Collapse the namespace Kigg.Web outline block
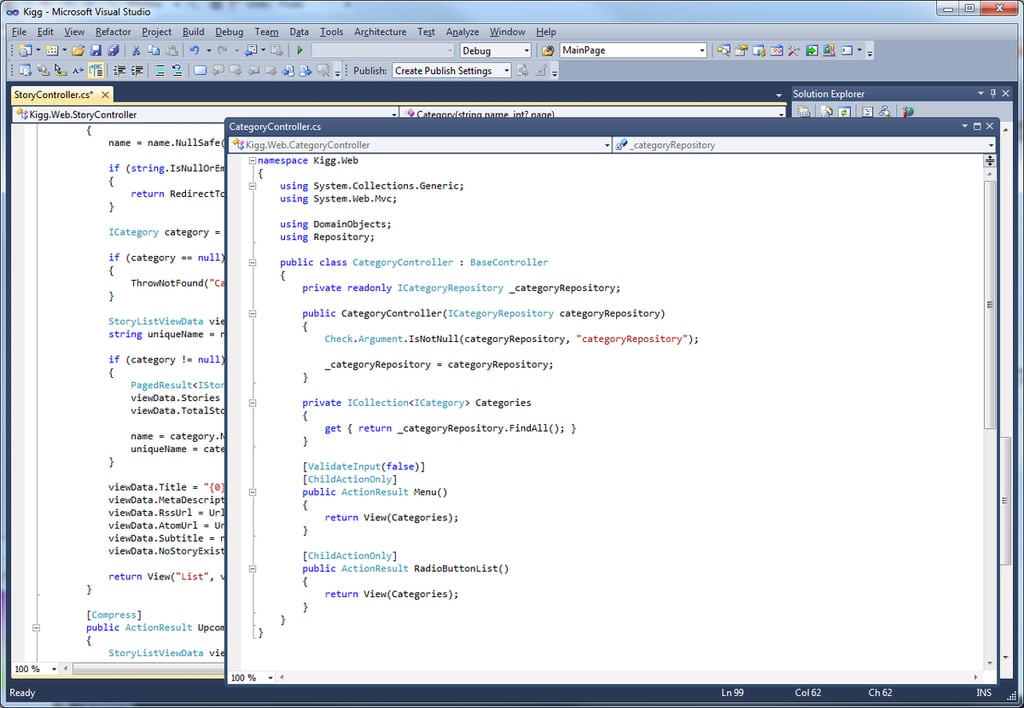 point(252,161)
